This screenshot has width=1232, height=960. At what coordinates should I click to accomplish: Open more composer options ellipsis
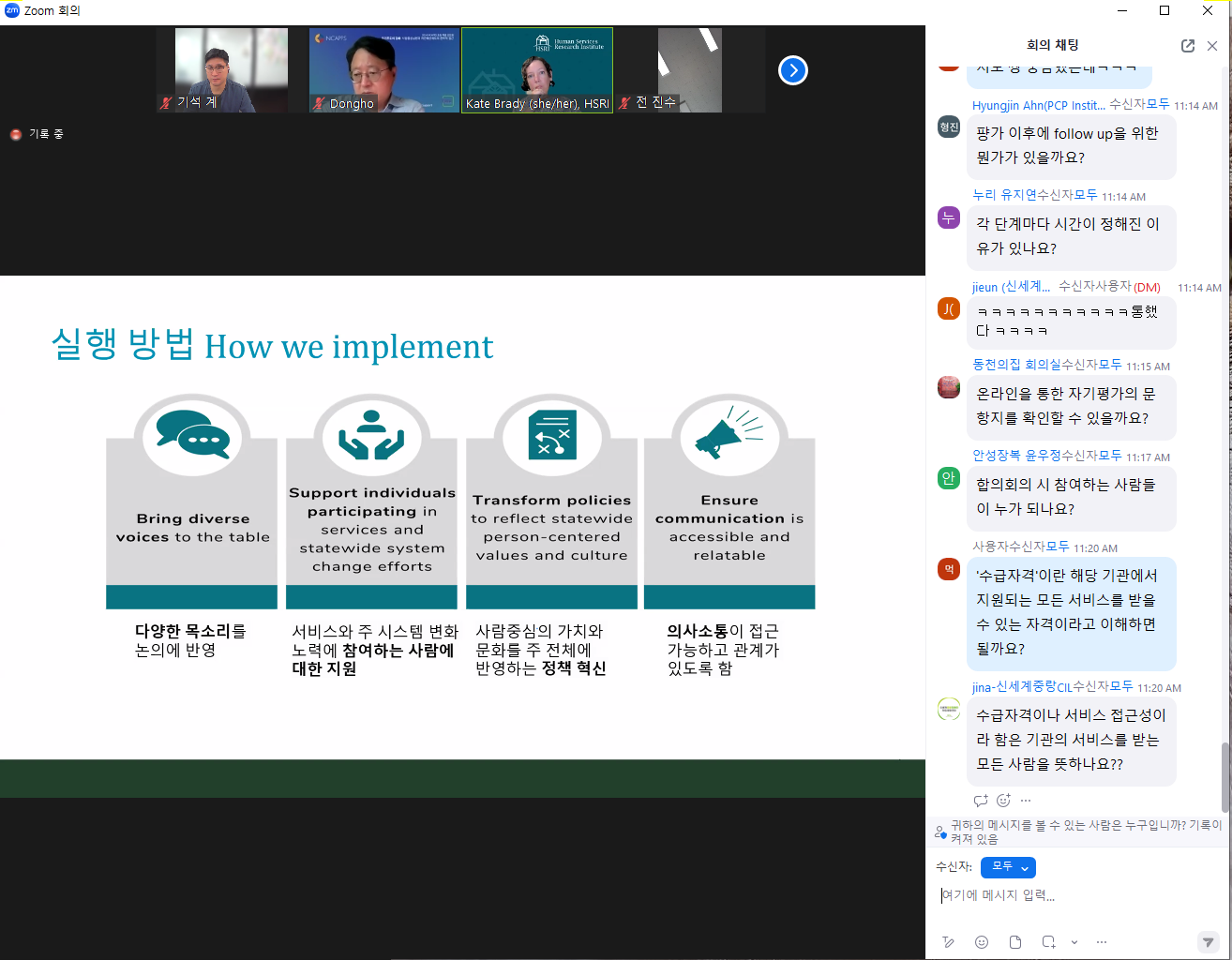[1102, 942]
